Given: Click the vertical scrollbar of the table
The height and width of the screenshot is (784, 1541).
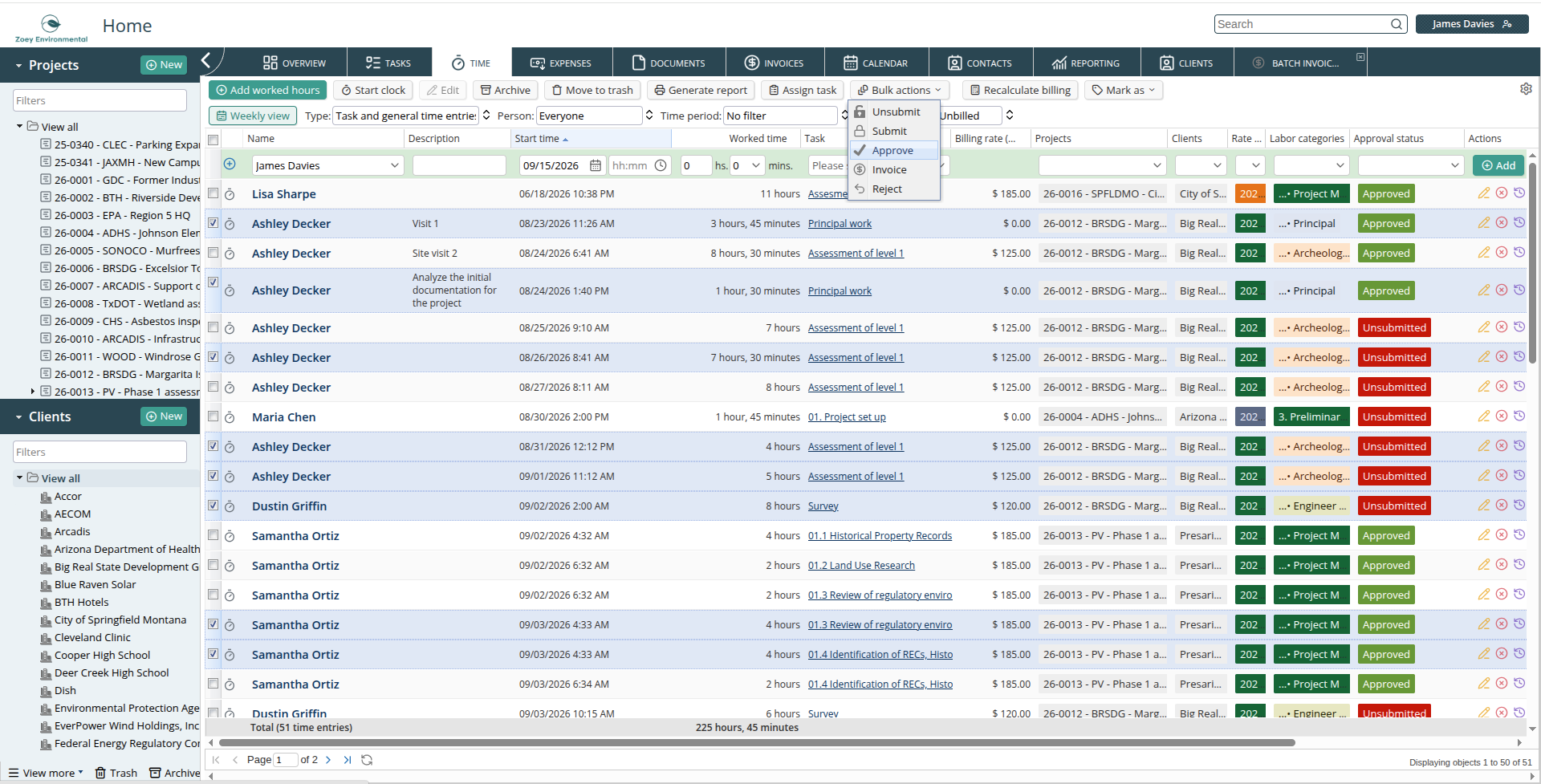Looking at the screenshot, I should (x=1532, y=263).
